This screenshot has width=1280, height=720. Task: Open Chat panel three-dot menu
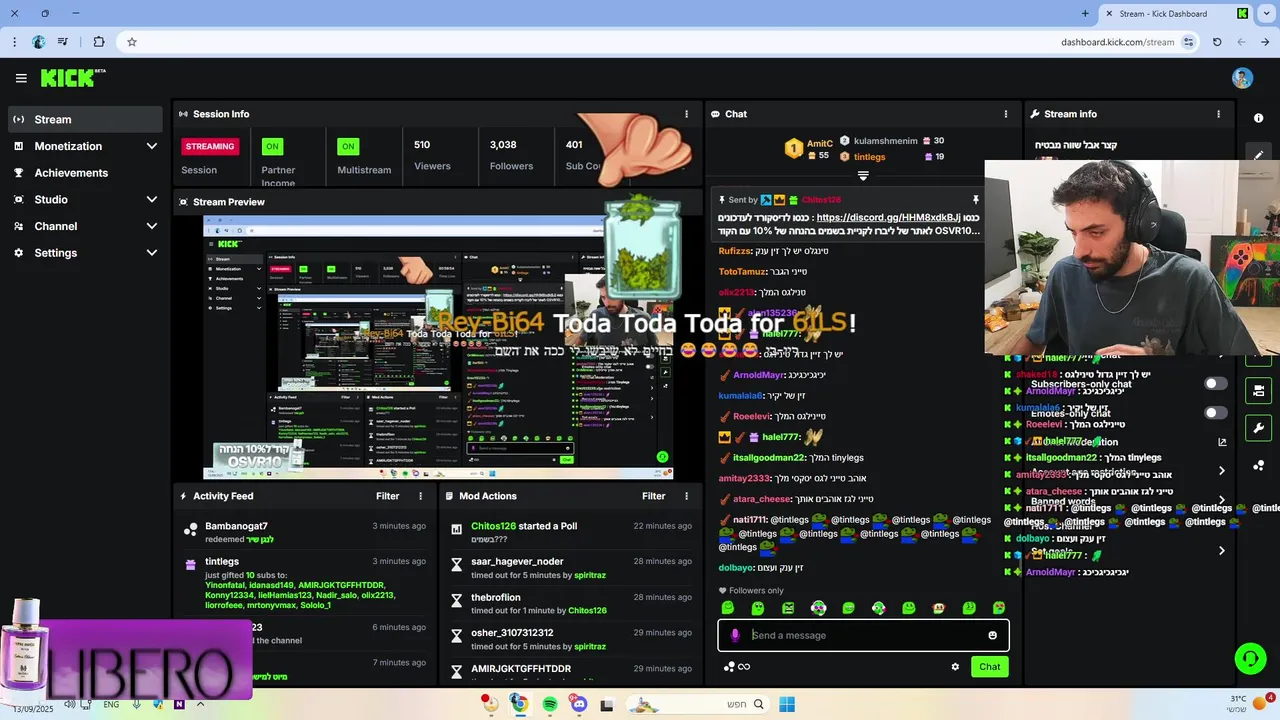(1006, 114)
